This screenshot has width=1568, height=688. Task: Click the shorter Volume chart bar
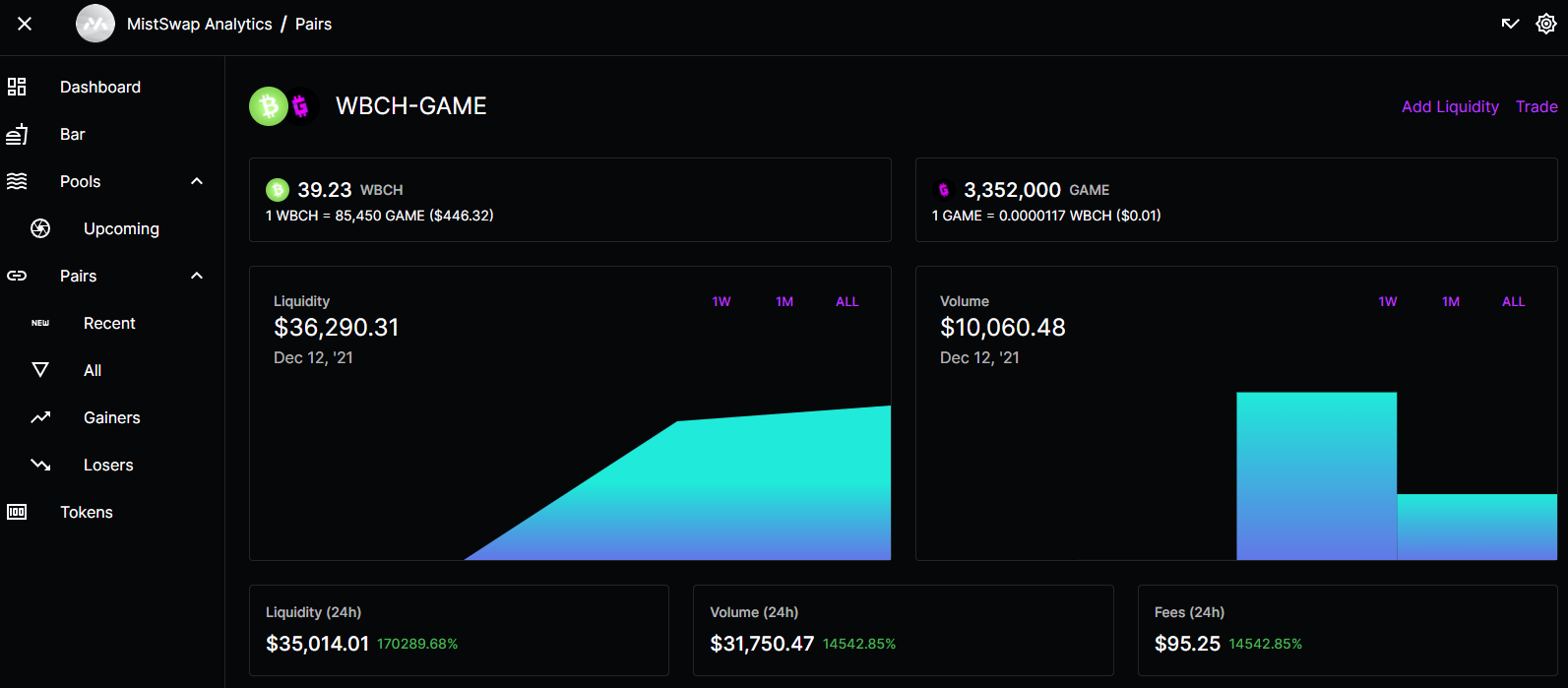point(1476,527)
